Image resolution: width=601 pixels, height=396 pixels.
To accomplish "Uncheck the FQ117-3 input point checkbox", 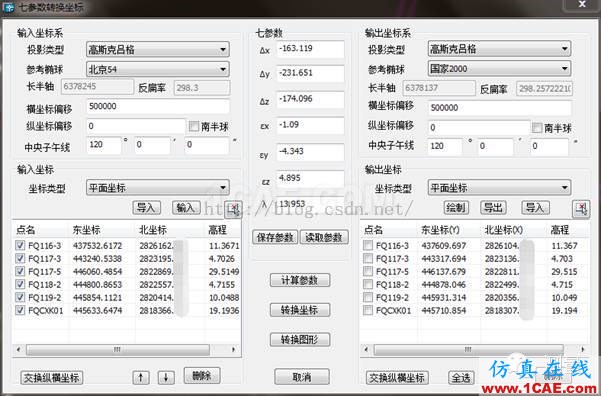I will (20, 259).
